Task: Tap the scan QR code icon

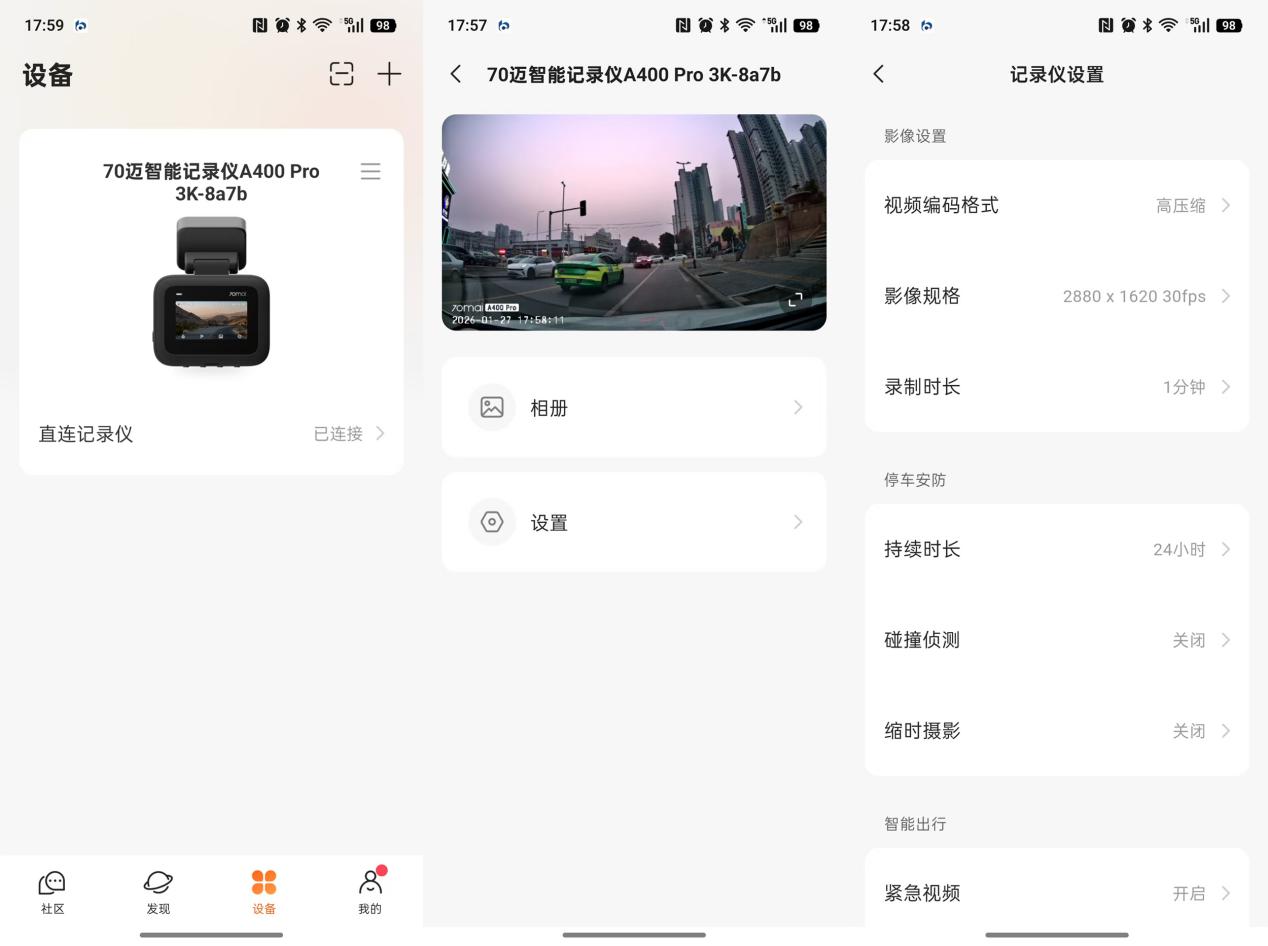Action: click(342, 74)
